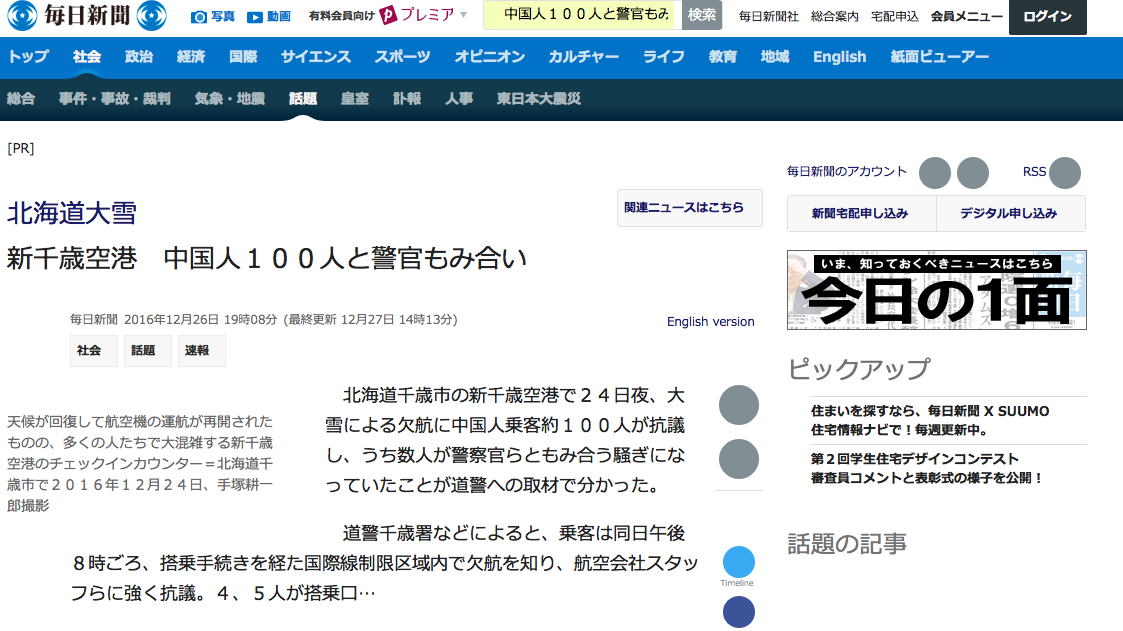Click the プレミア pink P icon

(x=389, y=15)
